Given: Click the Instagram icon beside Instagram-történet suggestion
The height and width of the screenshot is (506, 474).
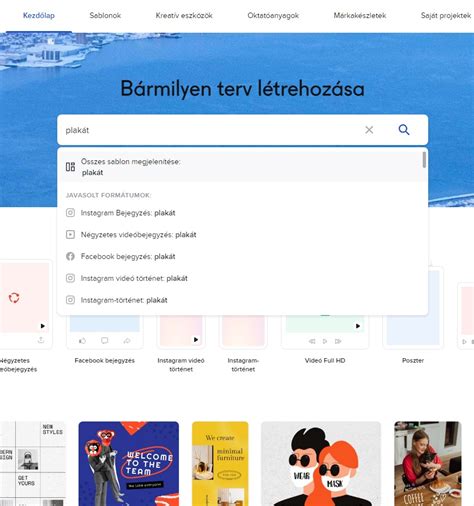Looking at the screenshot, I should 70,300.
